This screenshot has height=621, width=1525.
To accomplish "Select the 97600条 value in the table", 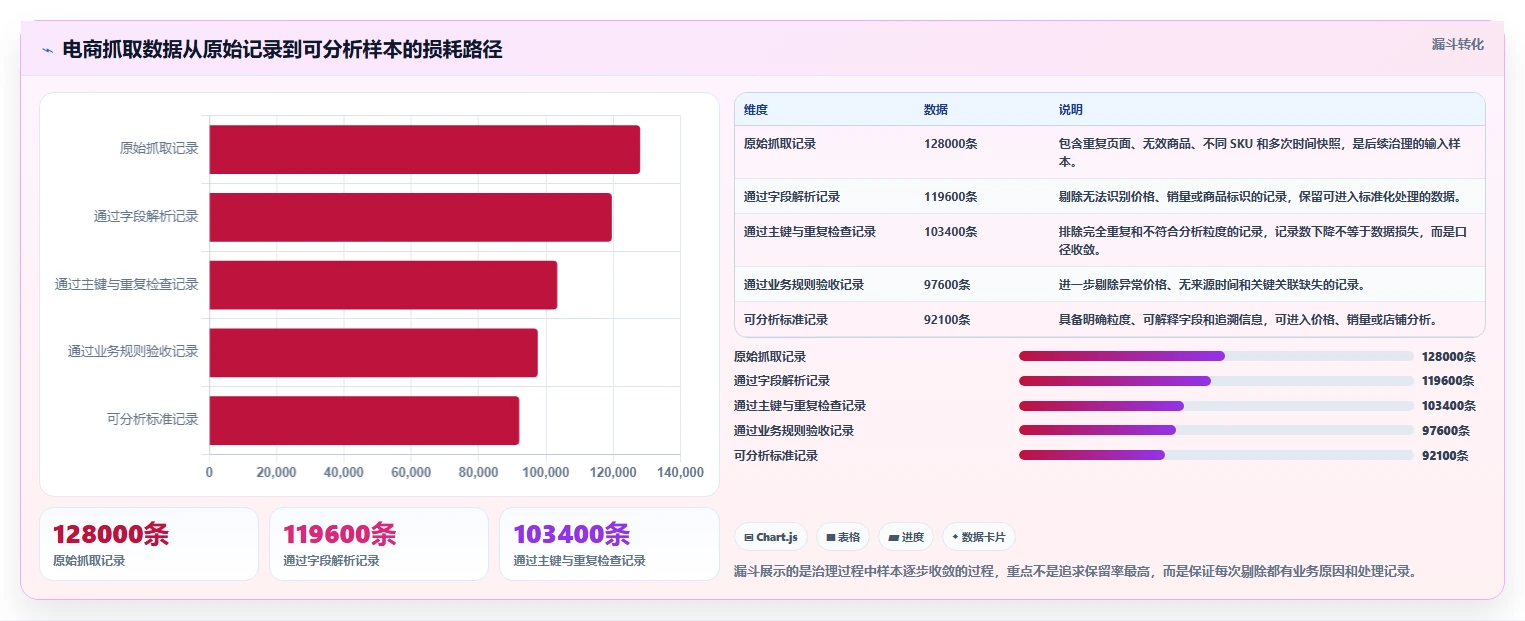I will 947,284.
